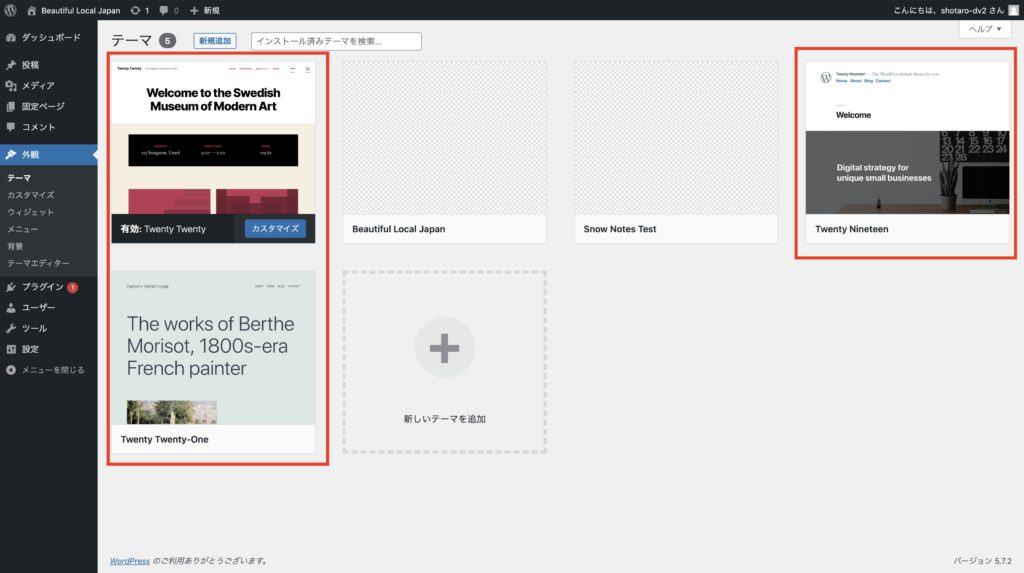
Task: Click the Twenty Twenty-One theme name
Action: tap(165, 439)
